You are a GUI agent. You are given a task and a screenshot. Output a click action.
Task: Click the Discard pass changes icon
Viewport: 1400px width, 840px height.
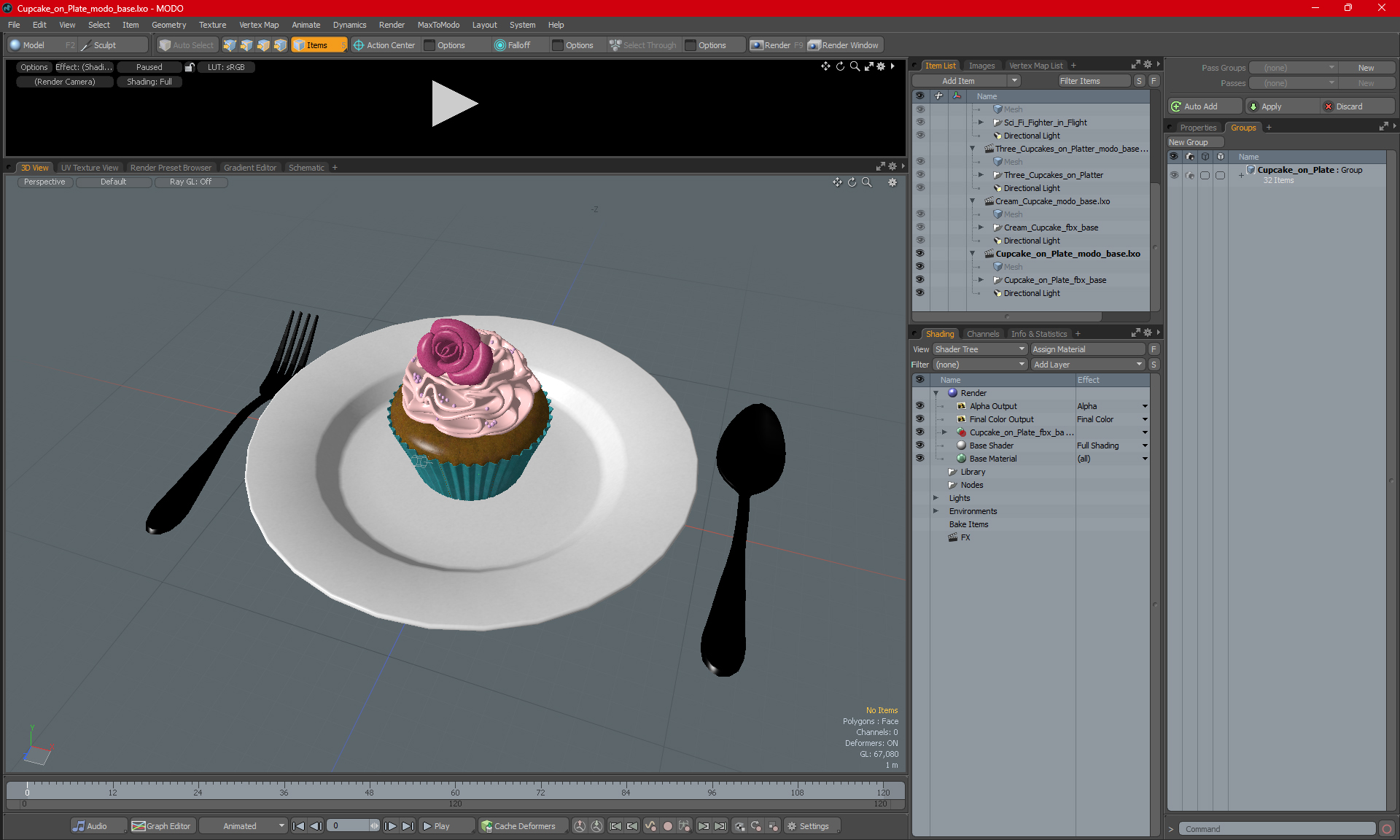click(x=1329, y=106)
